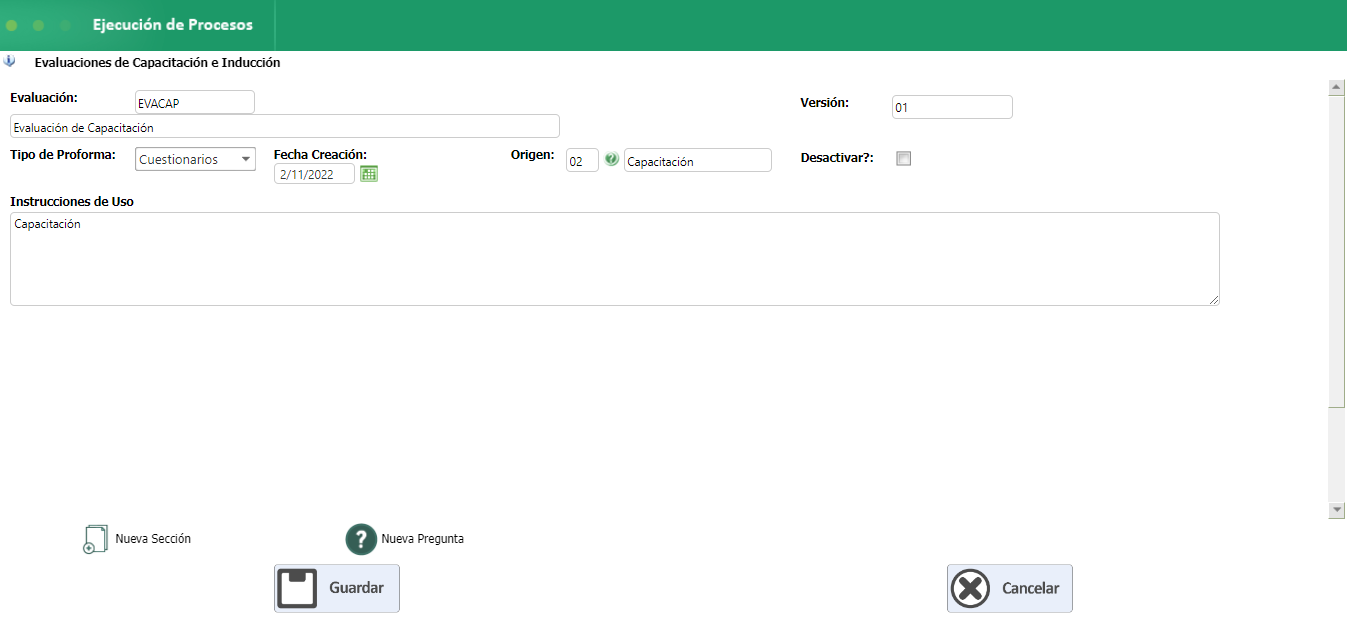
Task: Click the Fecha Creación date field
Action: coord(315,174)
